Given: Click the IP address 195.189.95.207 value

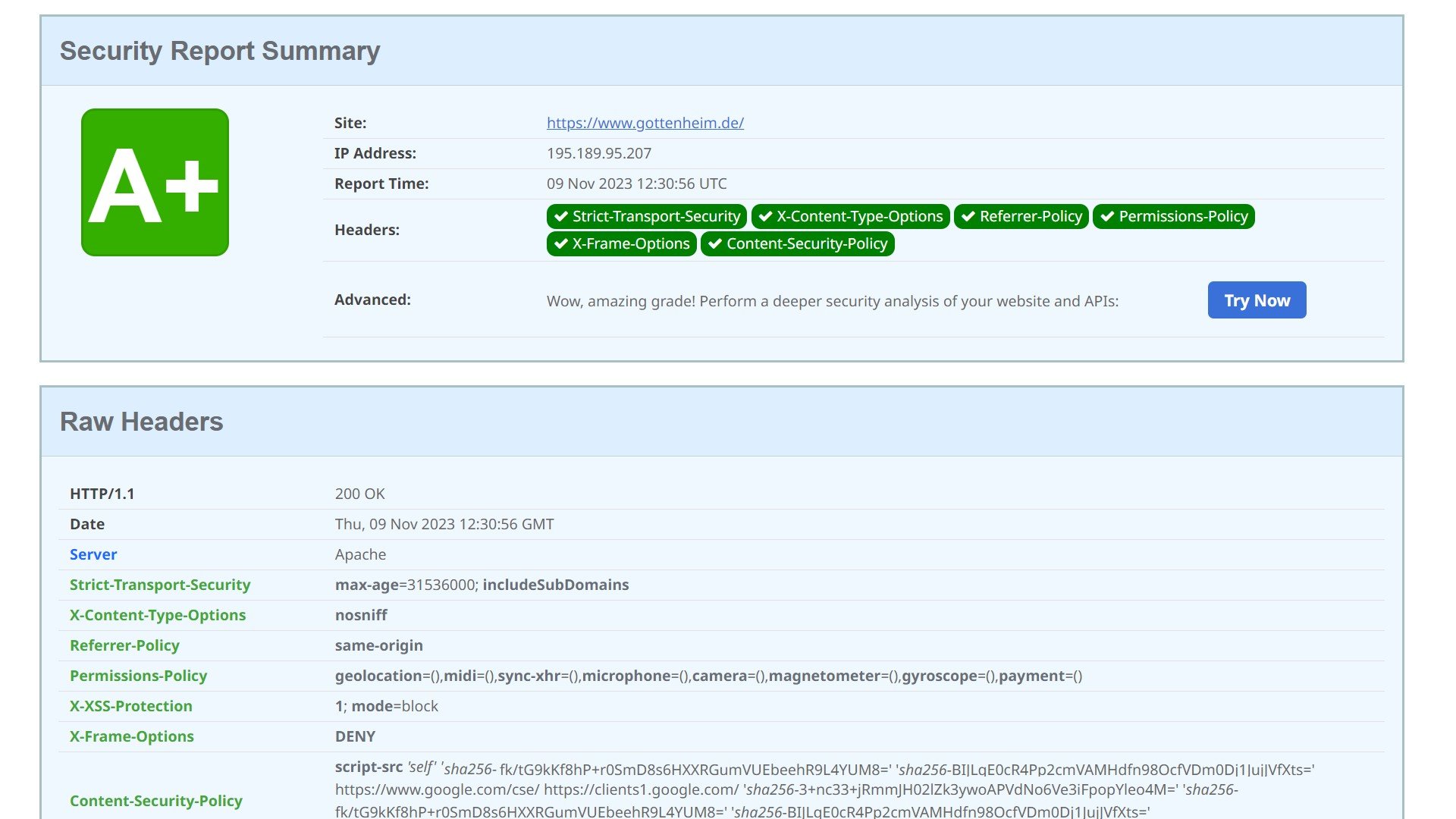Looking at the screenshot, I should click(x=598, y=153).
